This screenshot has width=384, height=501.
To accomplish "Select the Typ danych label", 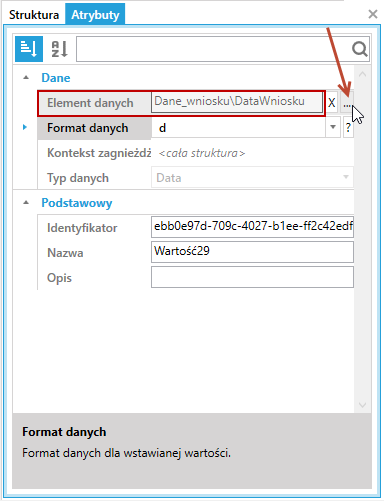I will coord(78,178).
